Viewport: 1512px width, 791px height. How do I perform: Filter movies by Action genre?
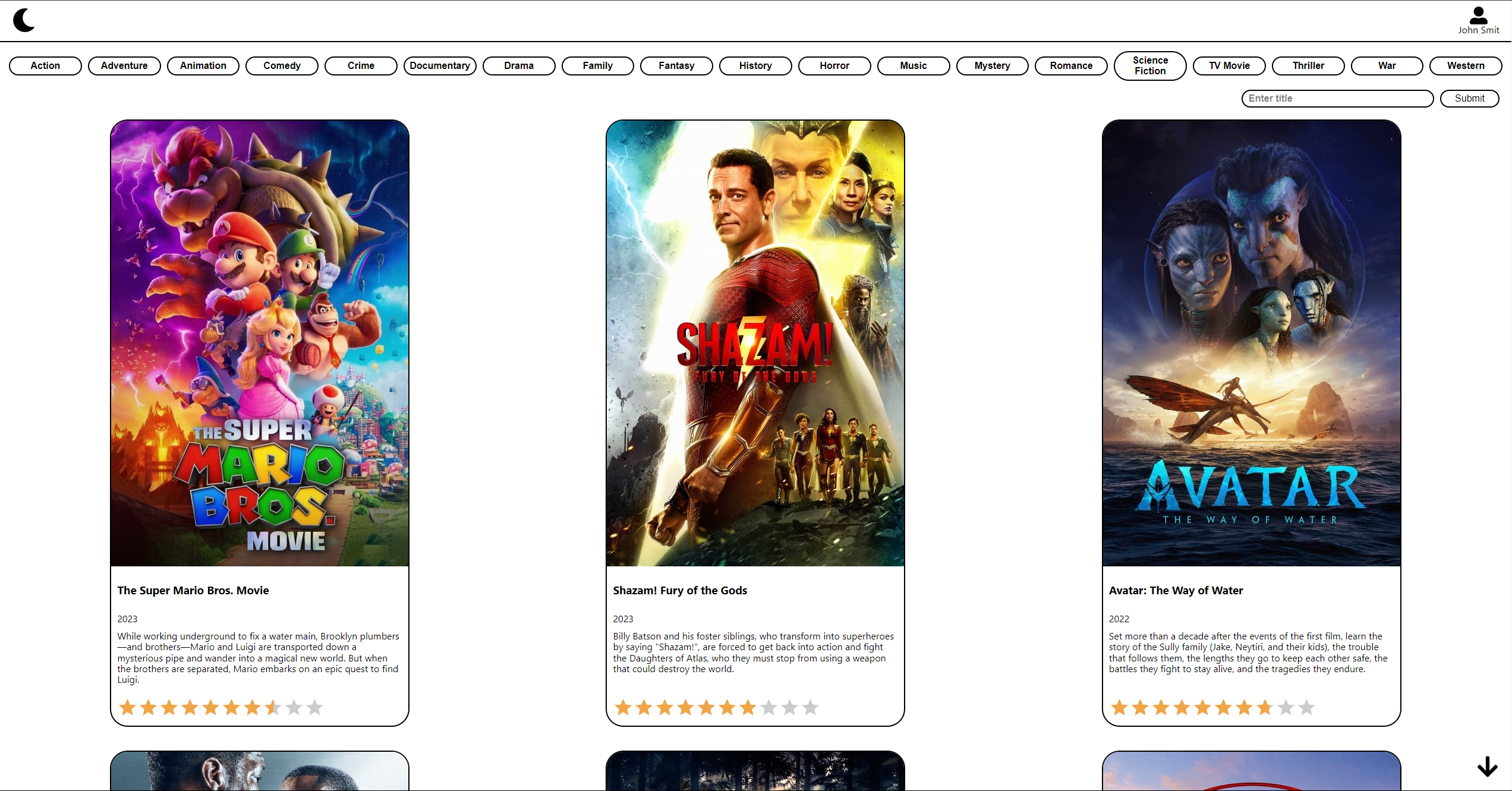click(x=45, y=65)
